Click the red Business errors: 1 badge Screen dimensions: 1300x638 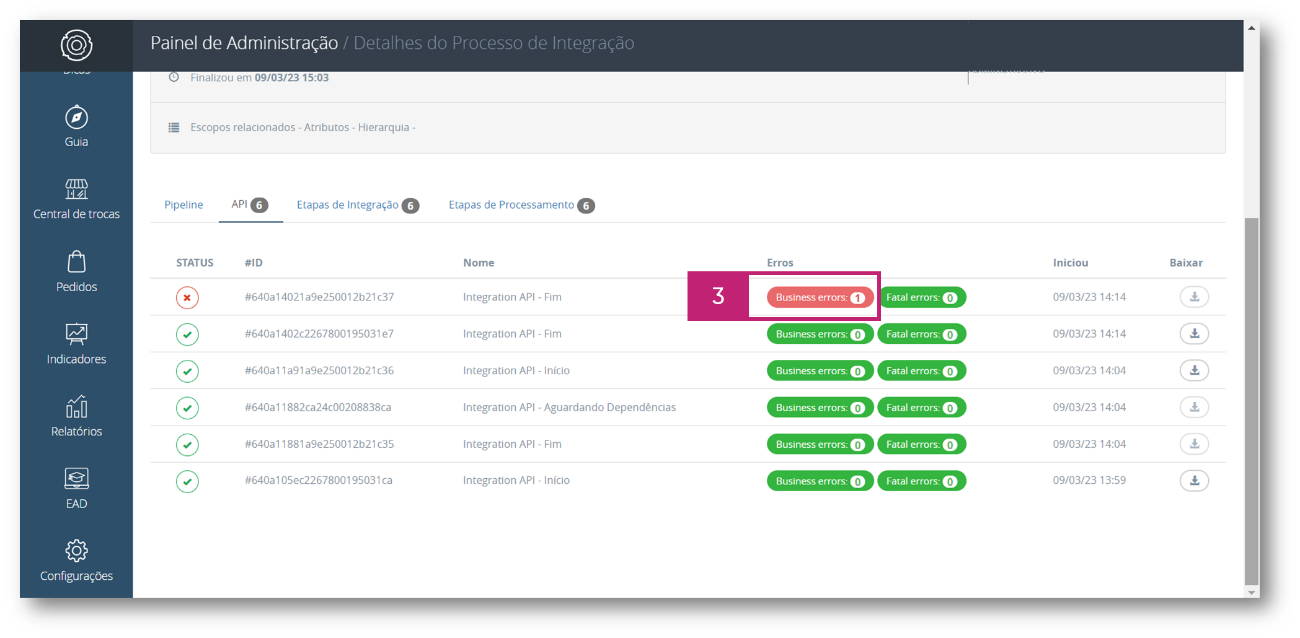(820, 297)
